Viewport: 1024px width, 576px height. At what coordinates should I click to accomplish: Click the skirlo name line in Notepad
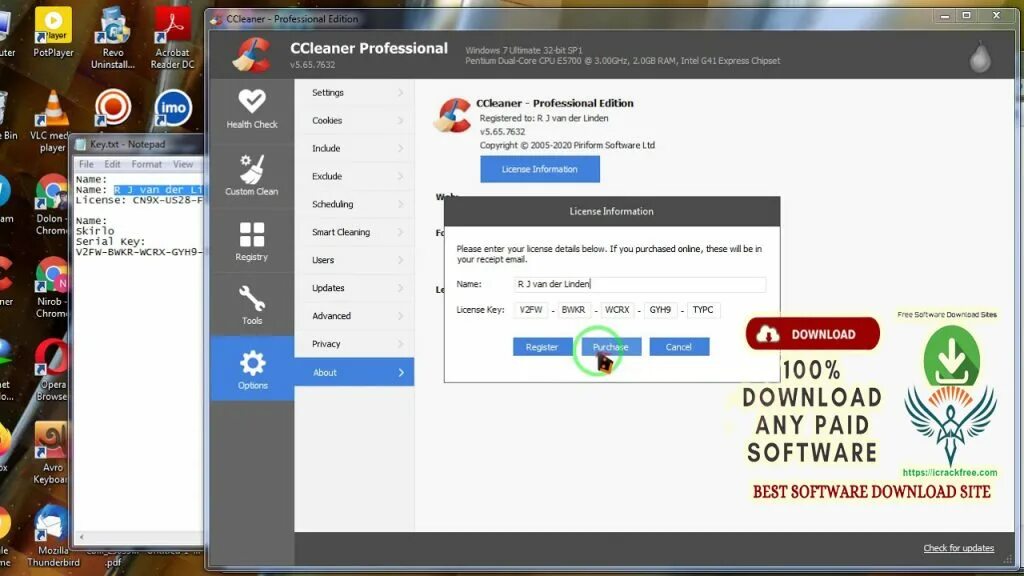click(x=95, y=231)
